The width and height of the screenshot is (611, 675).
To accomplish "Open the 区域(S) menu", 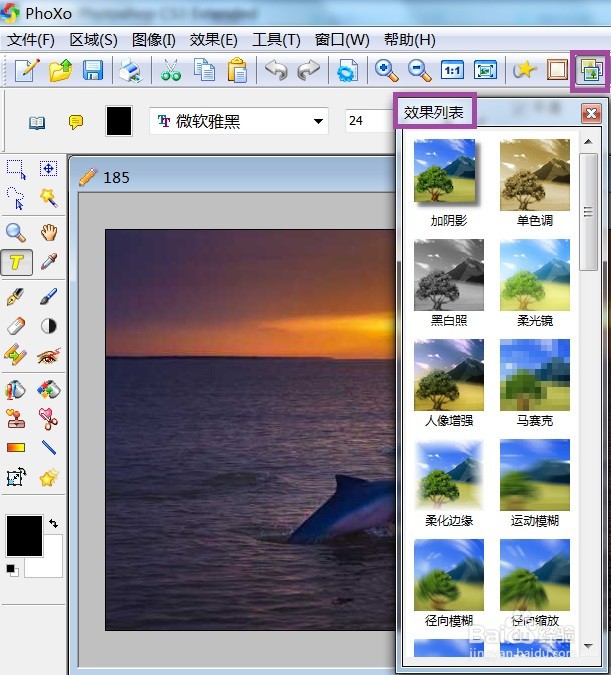I will pyautogui.click(x=93, y=40).
